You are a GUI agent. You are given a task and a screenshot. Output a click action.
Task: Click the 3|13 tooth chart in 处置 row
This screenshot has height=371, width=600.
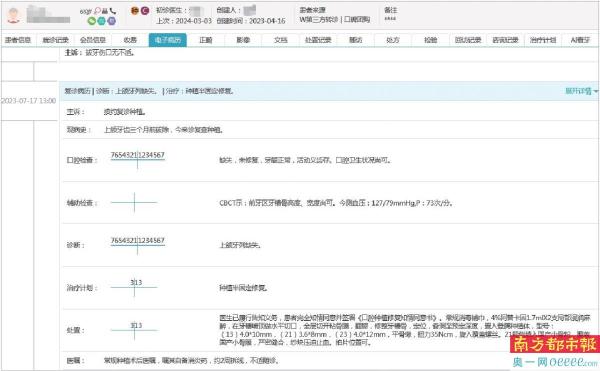[x=134, y=330]
